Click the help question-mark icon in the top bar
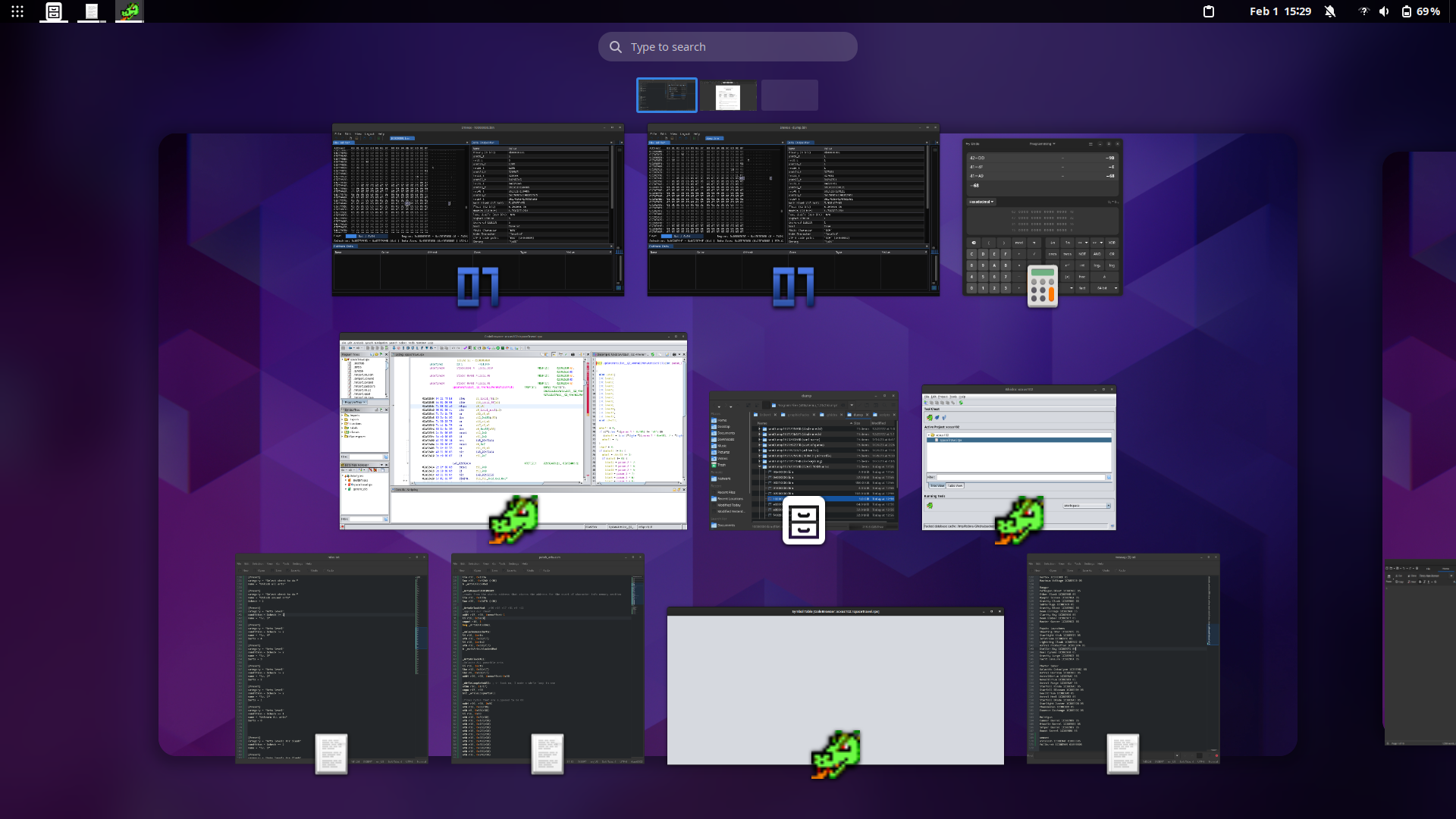This screenshot has width=1456, height=819. (1363, 11)
